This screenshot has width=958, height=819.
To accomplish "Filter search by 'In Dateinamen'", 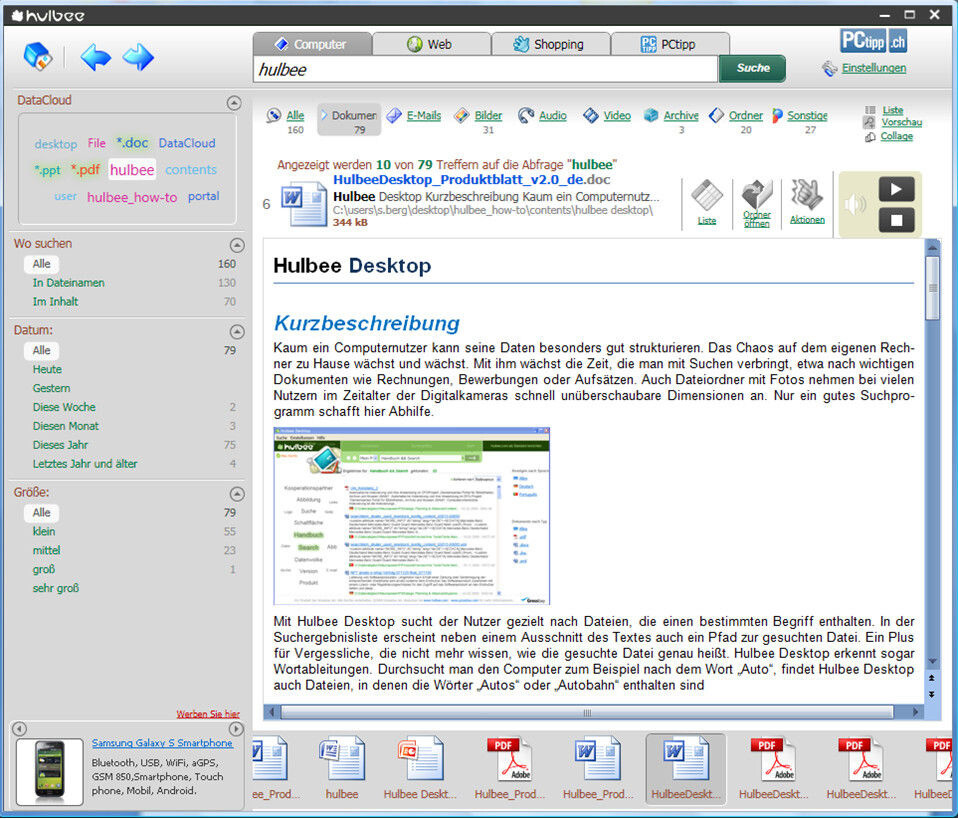I will tap(68, 282).
